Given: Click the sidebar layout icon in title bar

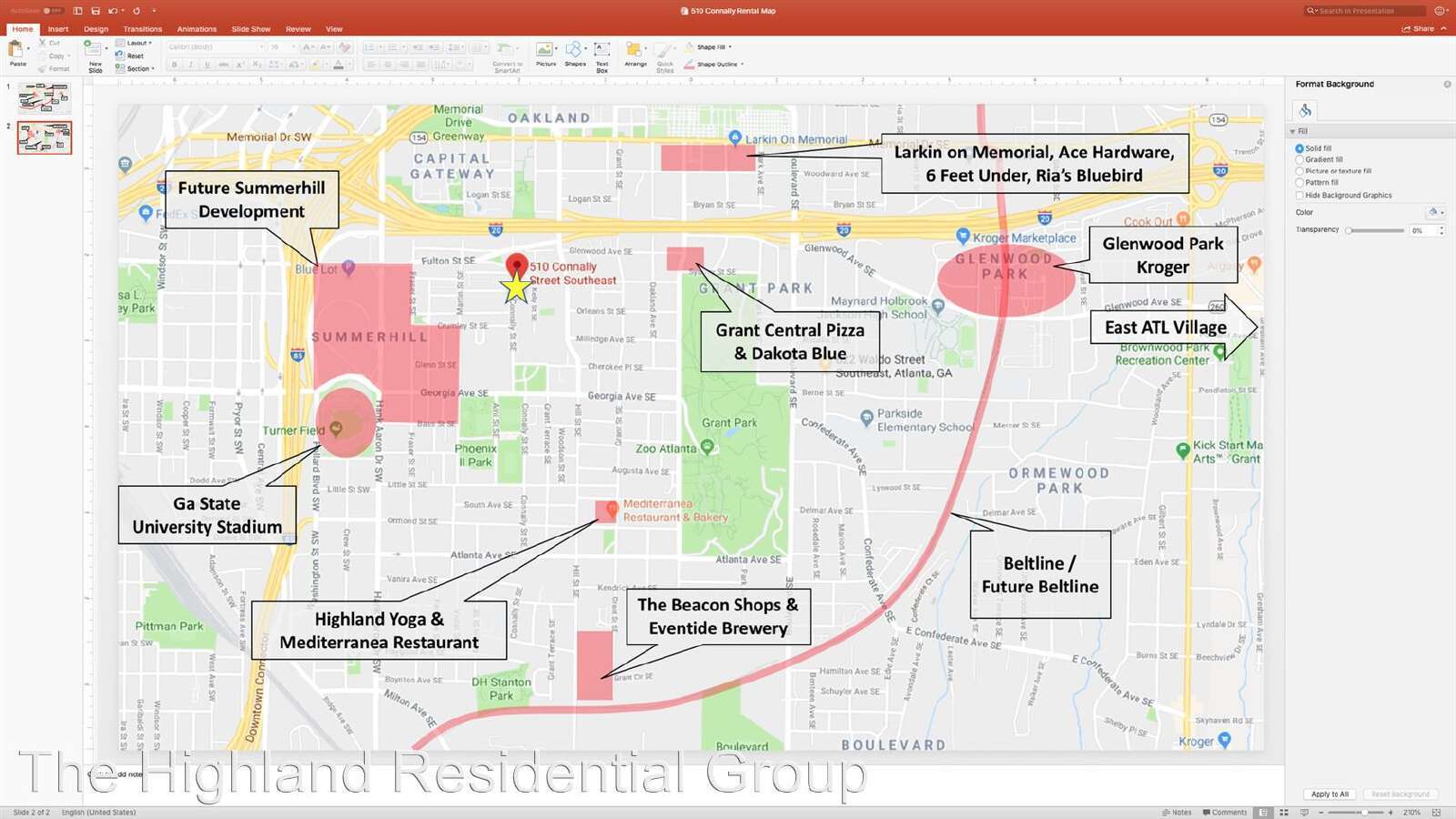Looking at the screenshot, I should [77, 11].
